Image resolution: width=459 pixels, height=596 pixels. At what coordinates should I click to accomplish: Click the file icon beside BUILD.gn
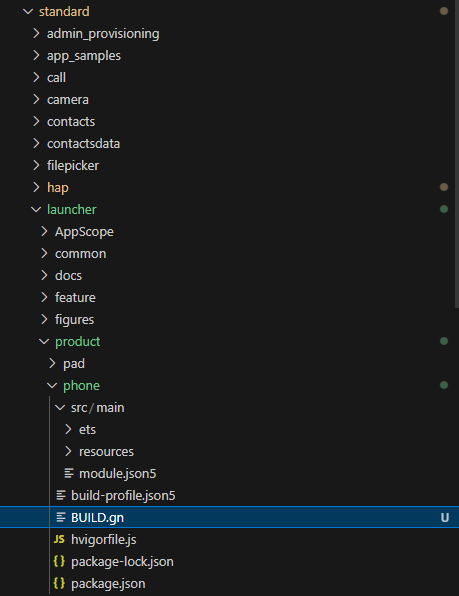click(x=61, y=517)
